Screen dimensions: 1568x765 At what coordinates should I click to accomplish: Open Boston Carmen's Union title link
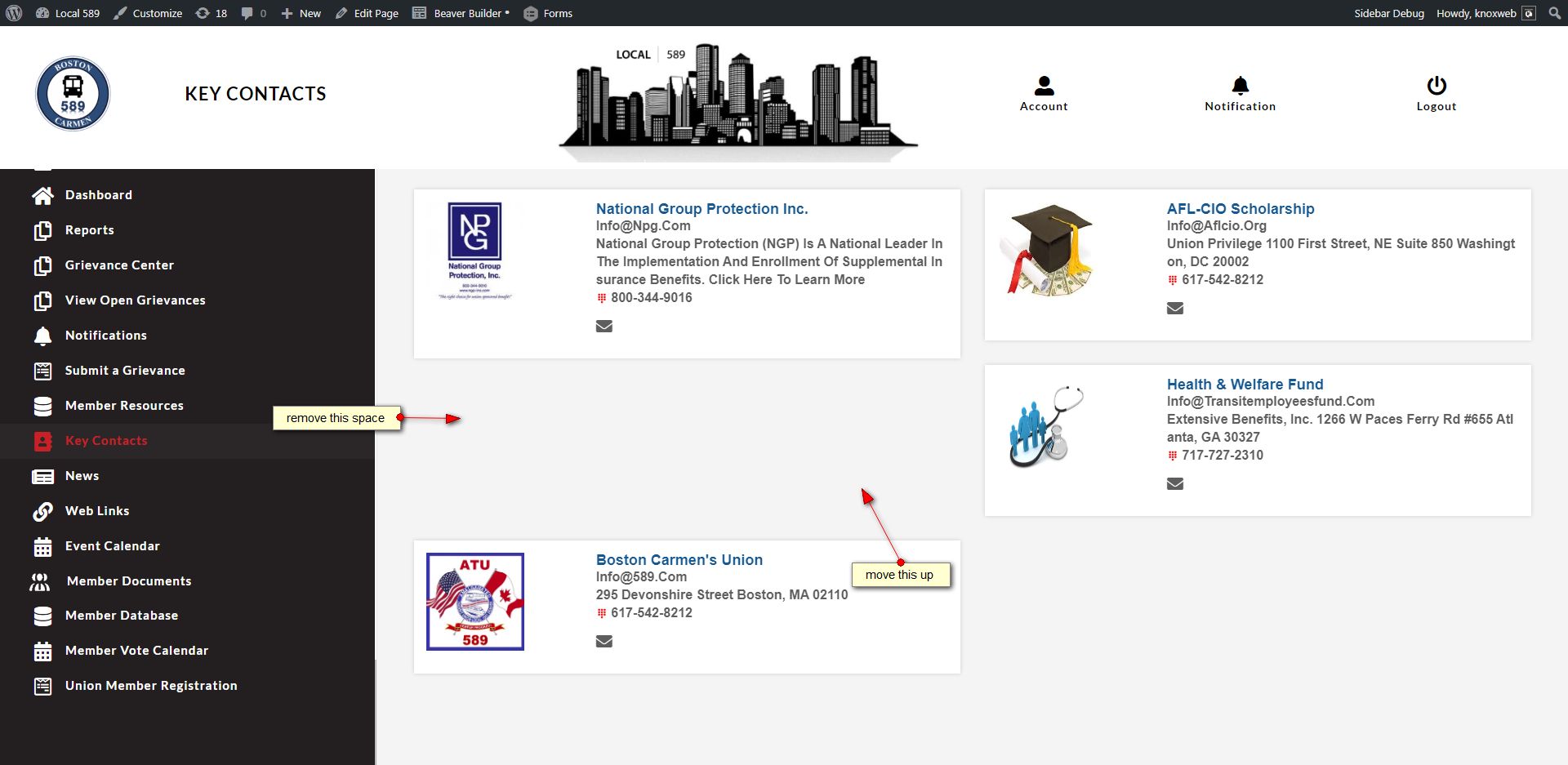679,560
